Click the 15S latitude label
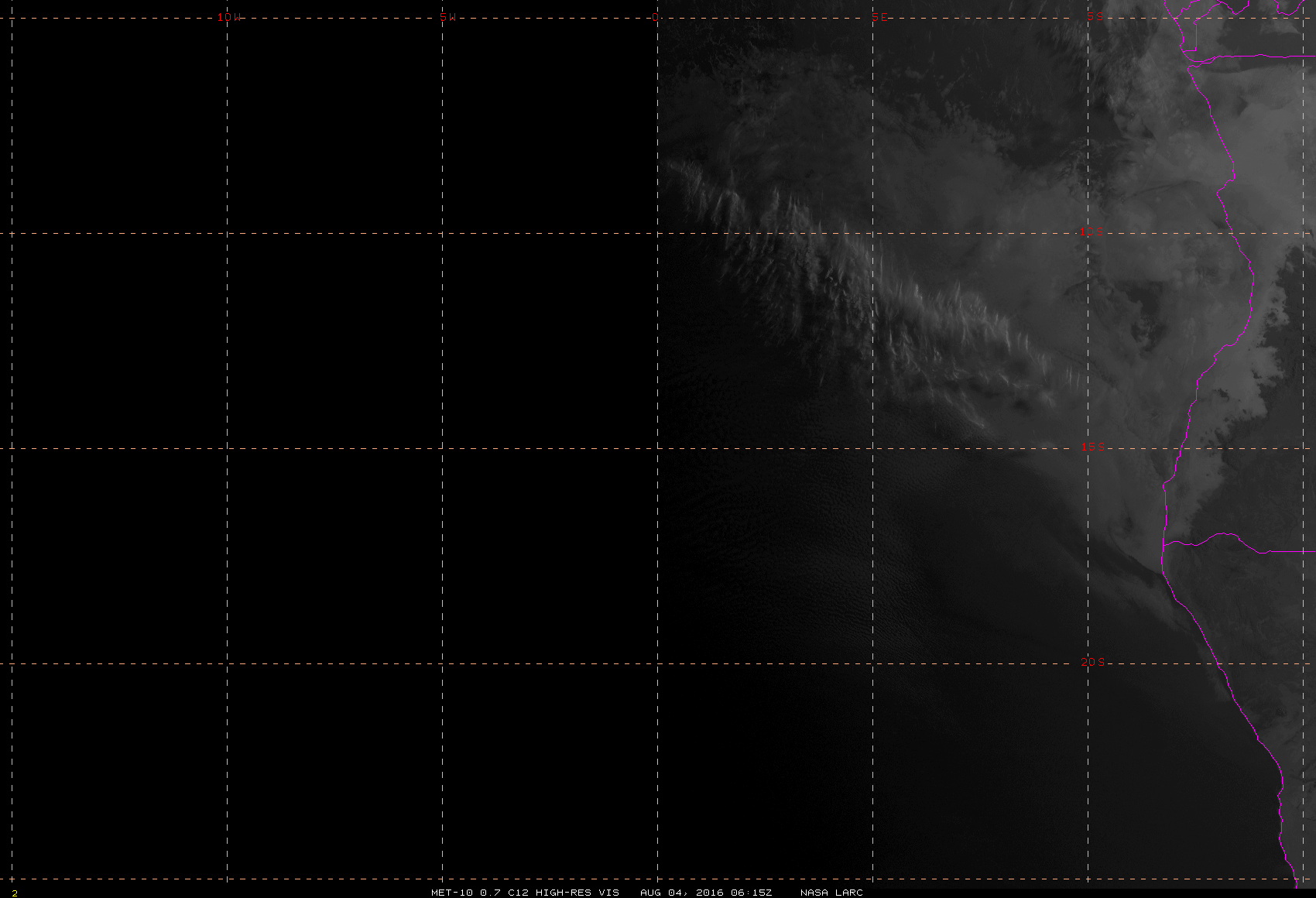The width and height of the screenshot is (1316, 898). (x=1092, y=447)
